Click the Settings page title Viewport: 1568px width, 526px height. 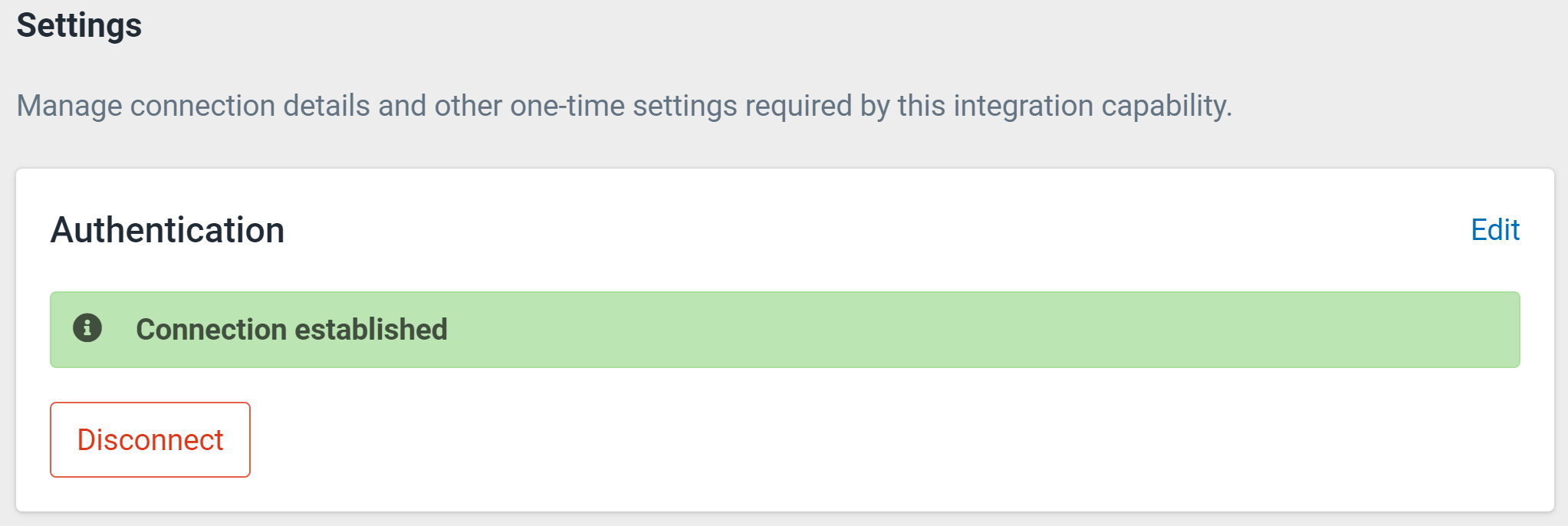coord(79,25)
